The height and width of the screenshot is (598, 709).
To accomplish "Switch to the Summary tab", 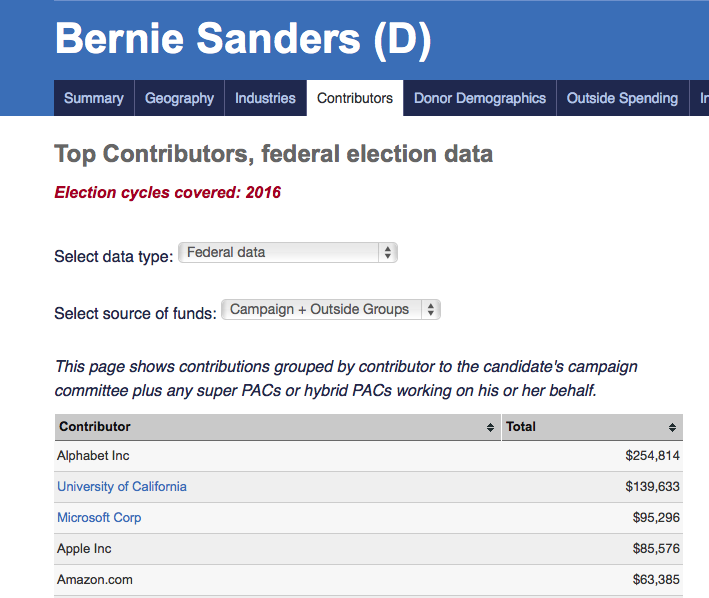I will click(x=94, y=98).
